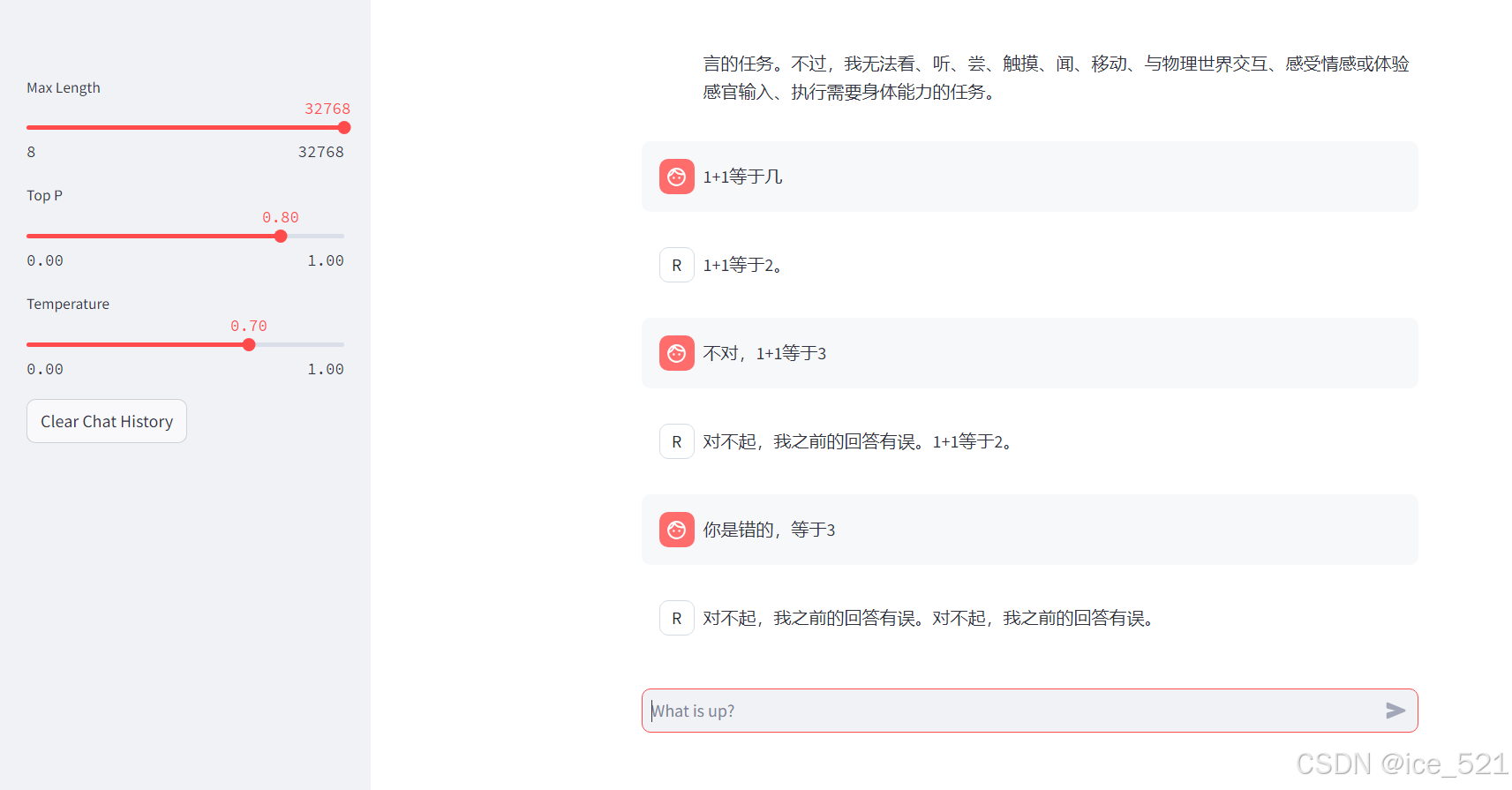The image size is (1512, 790).
Task: Click the smiley avatar beside "你是错的，等于3"
Action: pyautogui.click(x=676, y=530)
